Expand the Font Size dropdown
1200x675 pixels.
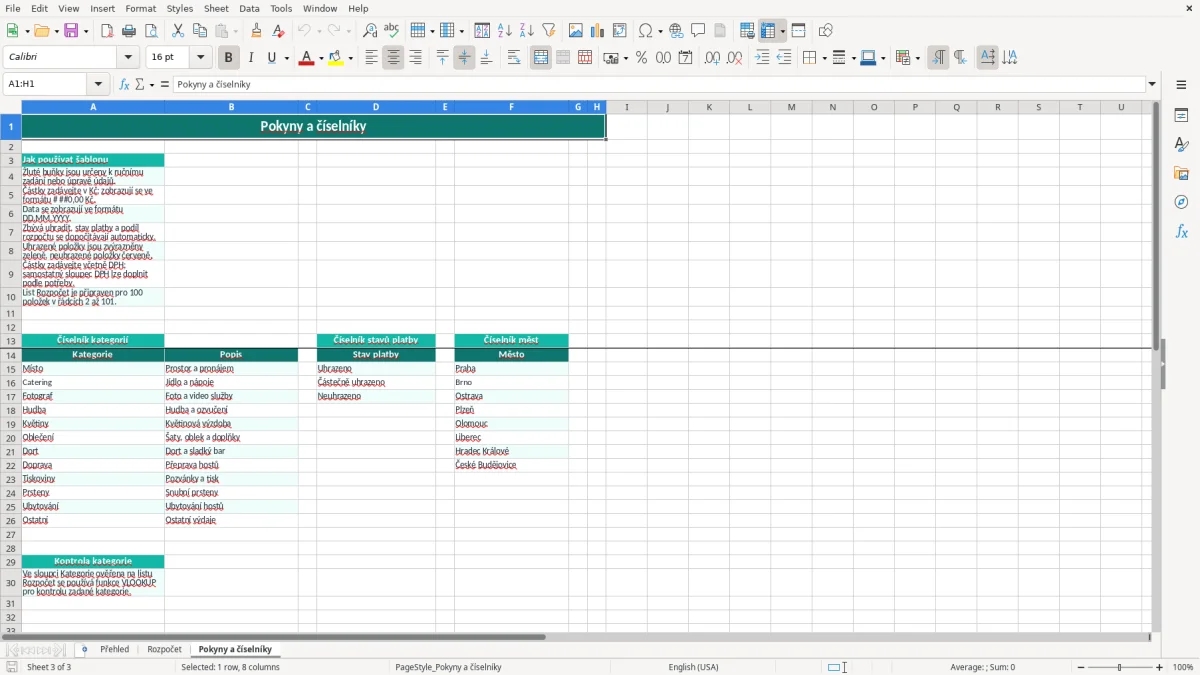point(201,58)
